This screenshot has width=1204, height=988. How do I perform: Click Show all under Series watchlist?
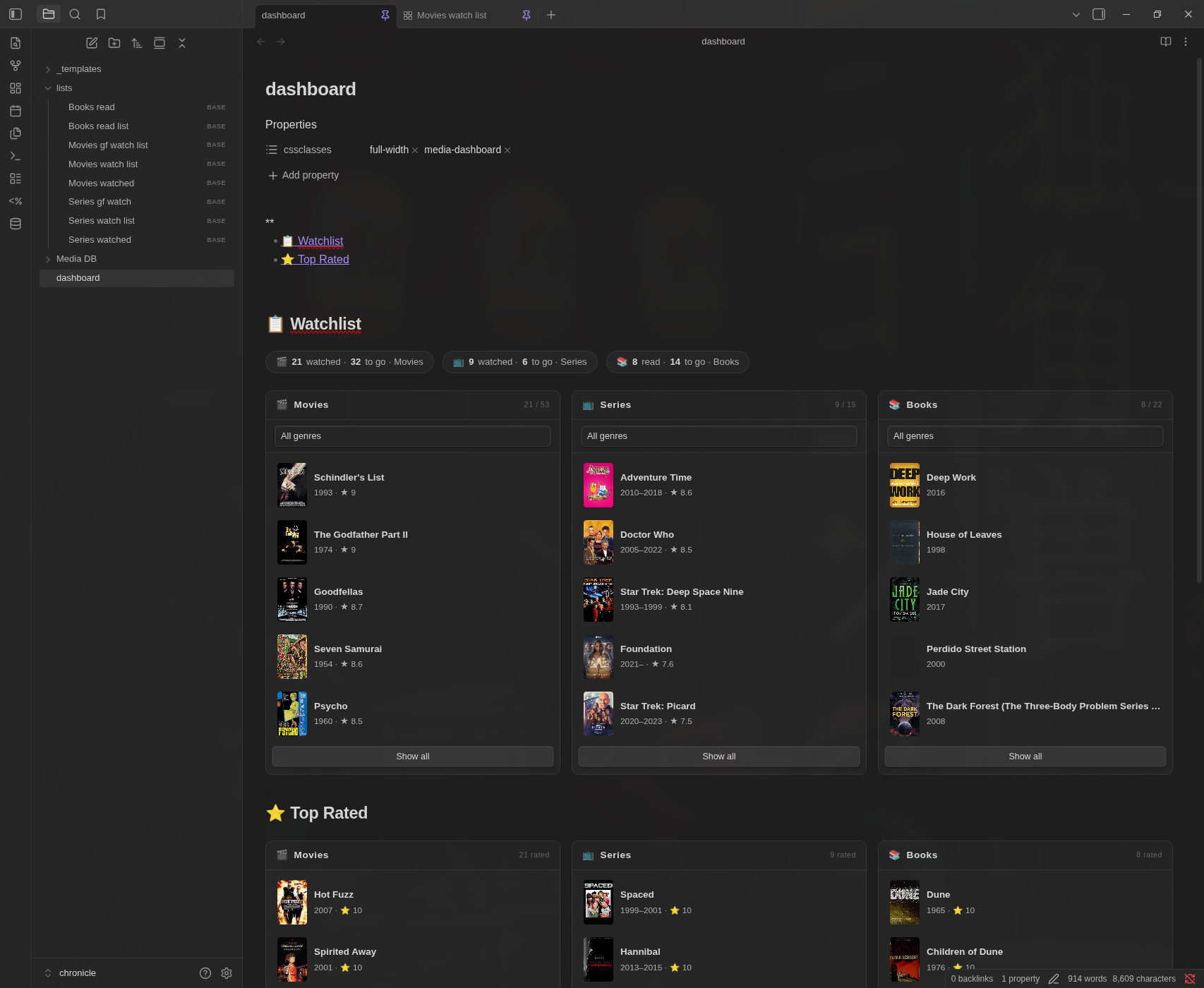[719, 757]
